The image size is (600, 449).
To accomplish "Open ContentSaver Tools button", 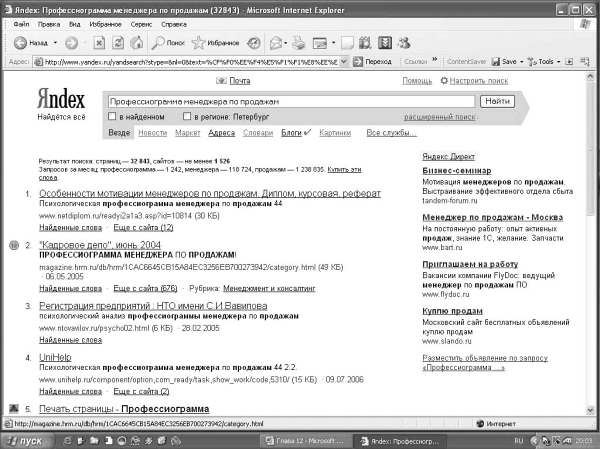I will point(540,62).
